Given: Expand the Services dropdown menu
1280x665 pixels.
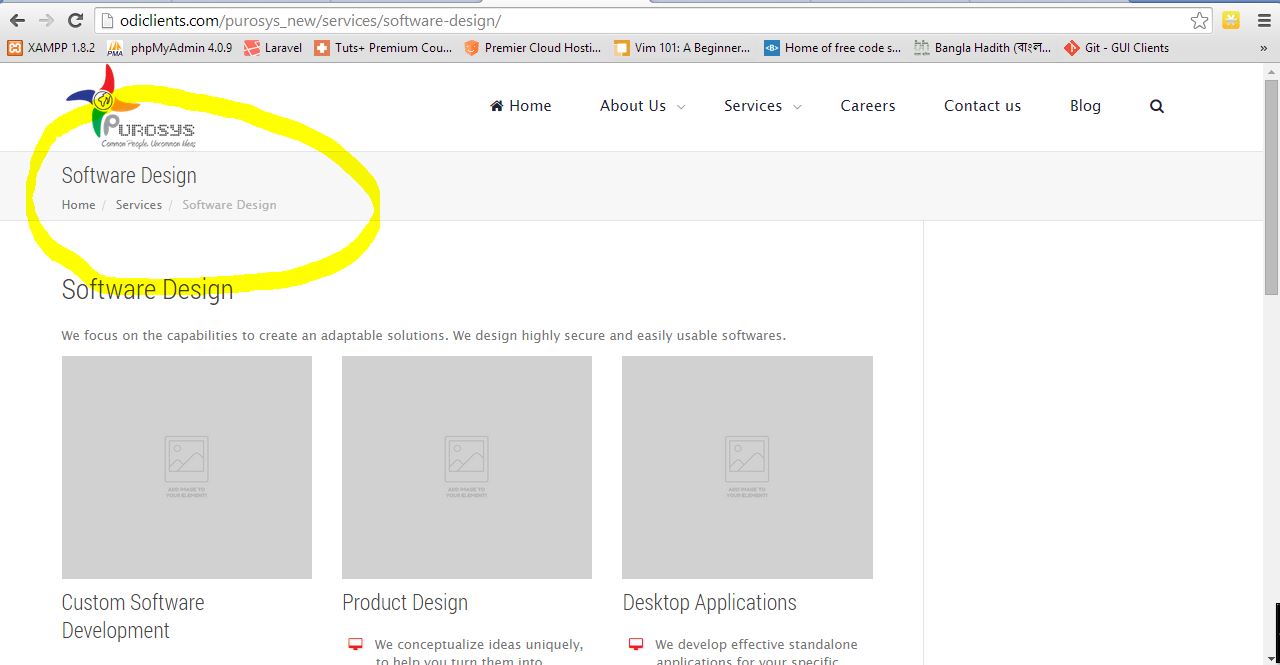Looking at the screenshot, I should click(762, 106).
